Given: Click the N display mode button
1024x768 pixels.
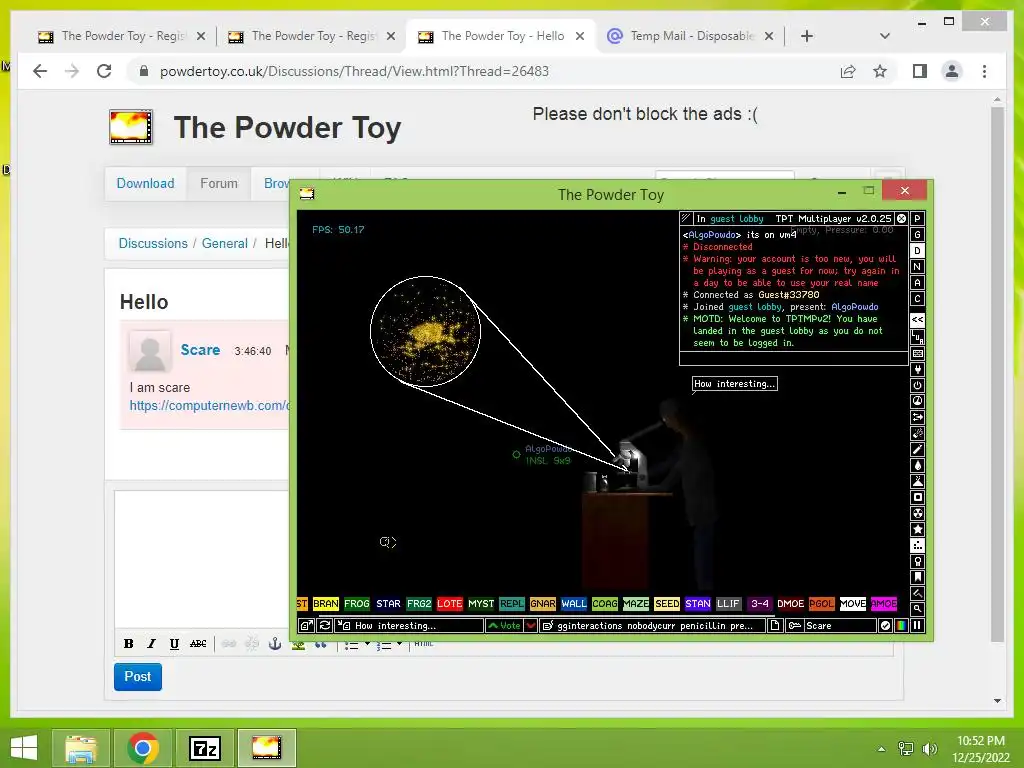Looking at the screenshot, I should tap(917, 266).
